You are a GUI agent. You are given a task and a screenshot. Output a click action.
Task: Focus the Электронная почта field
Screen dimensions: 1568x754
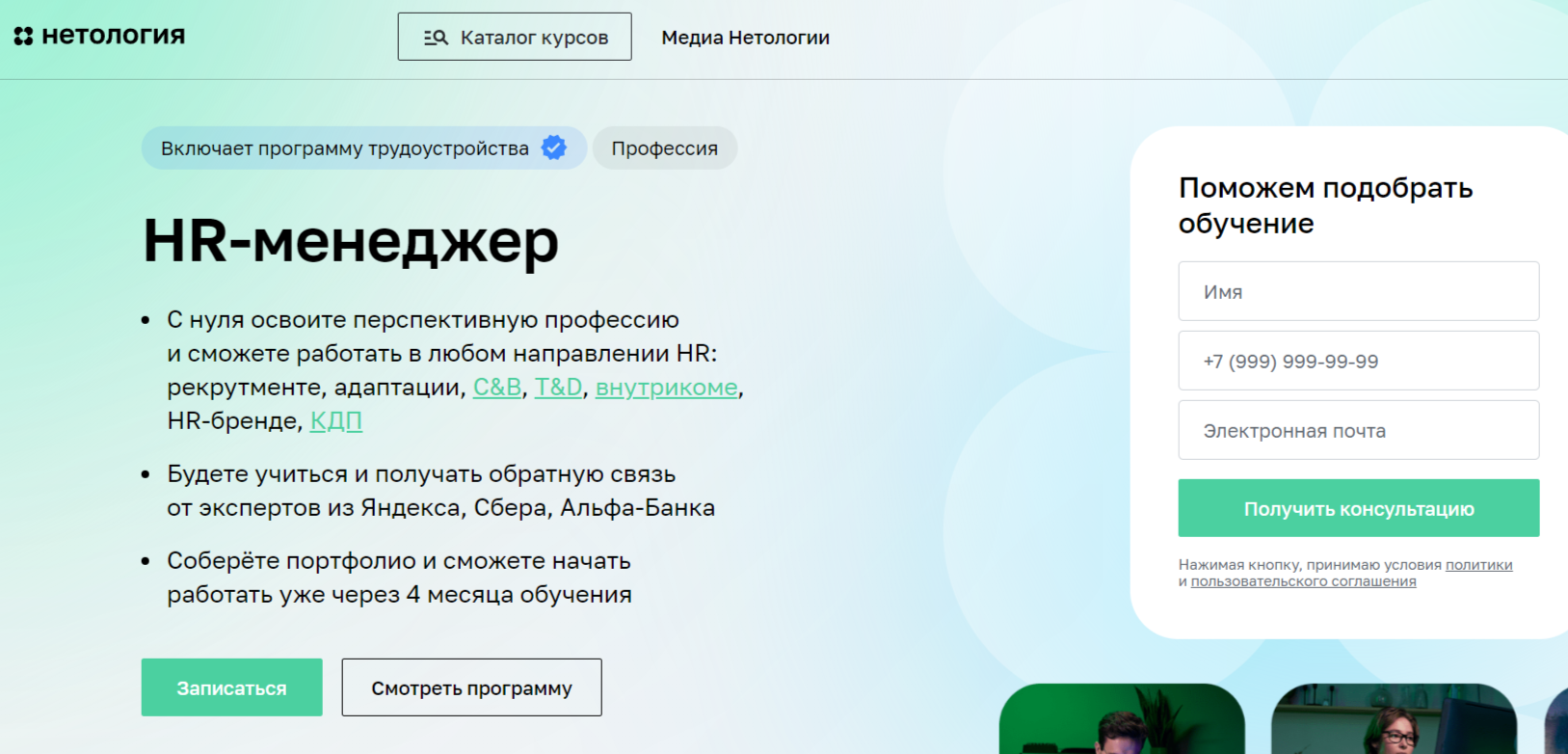[1359, 430]
